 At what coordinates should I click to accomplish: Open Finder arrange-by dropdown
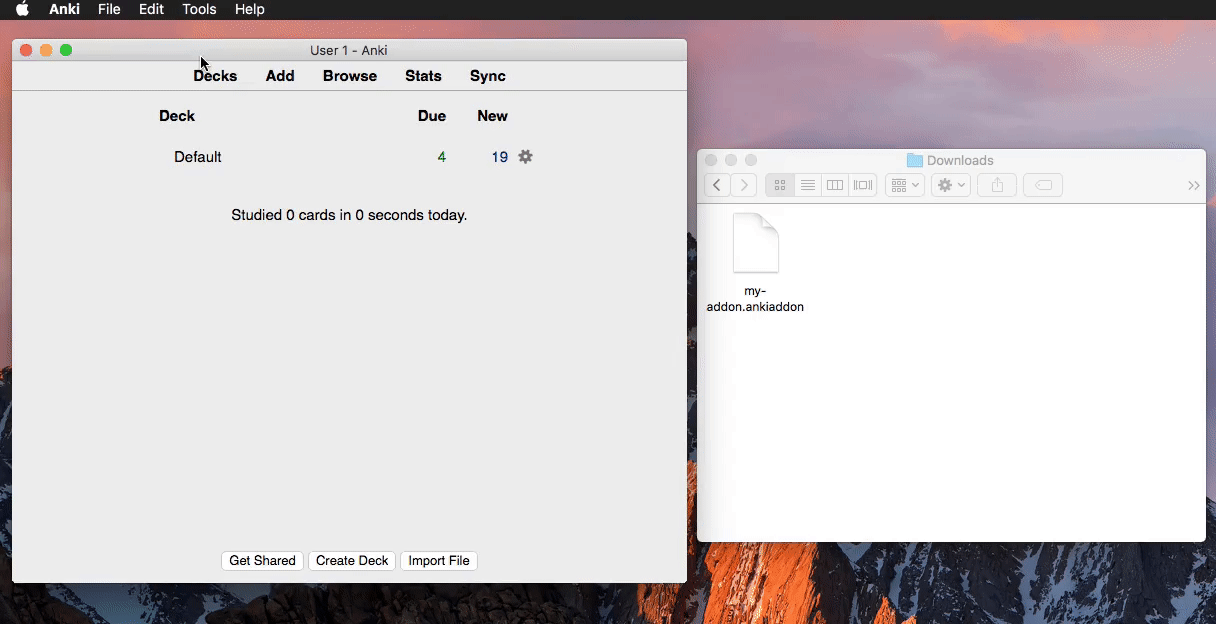tap(904, 185)
